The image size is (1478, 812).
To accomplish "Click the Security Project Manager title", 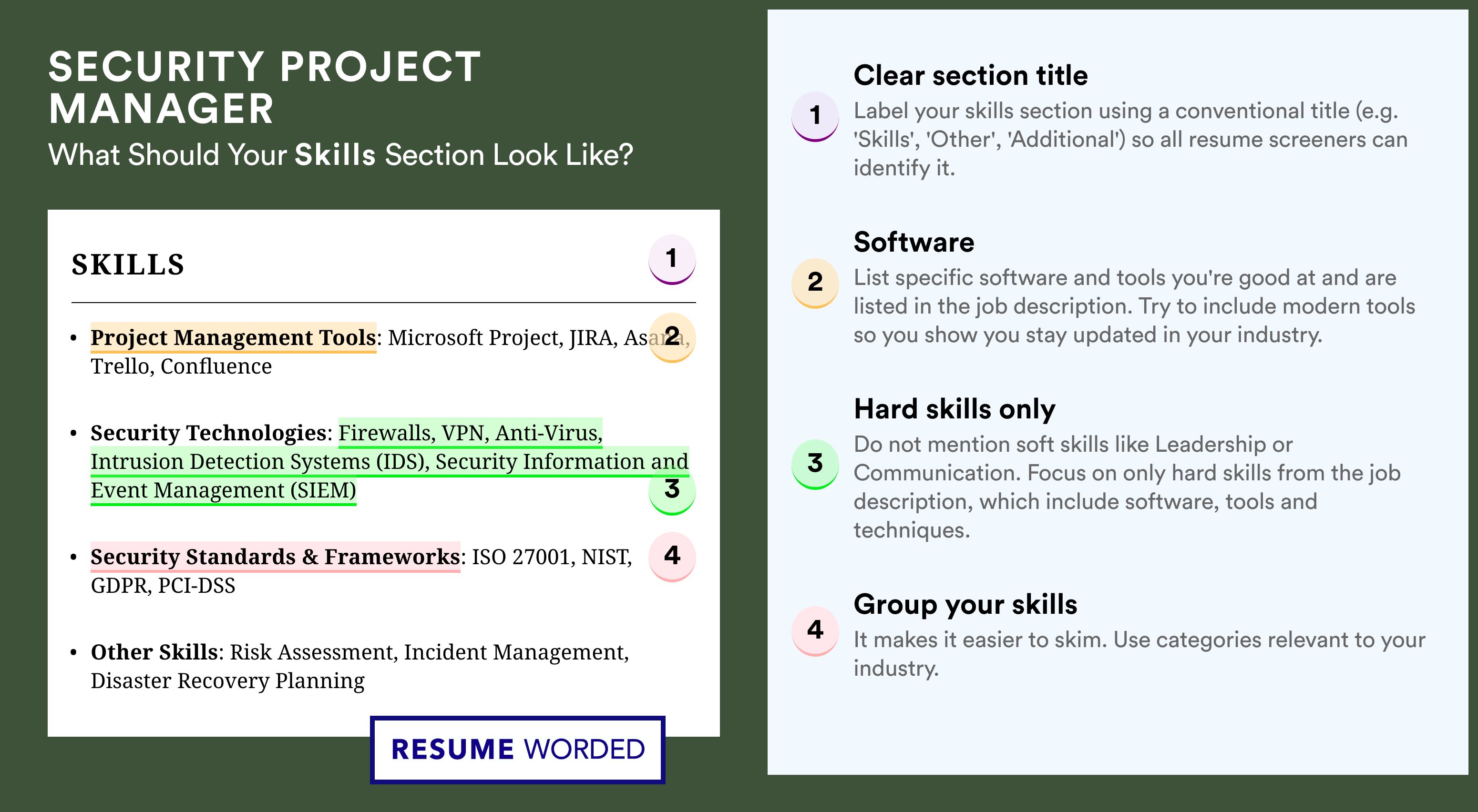I will [x=265, y=87].
